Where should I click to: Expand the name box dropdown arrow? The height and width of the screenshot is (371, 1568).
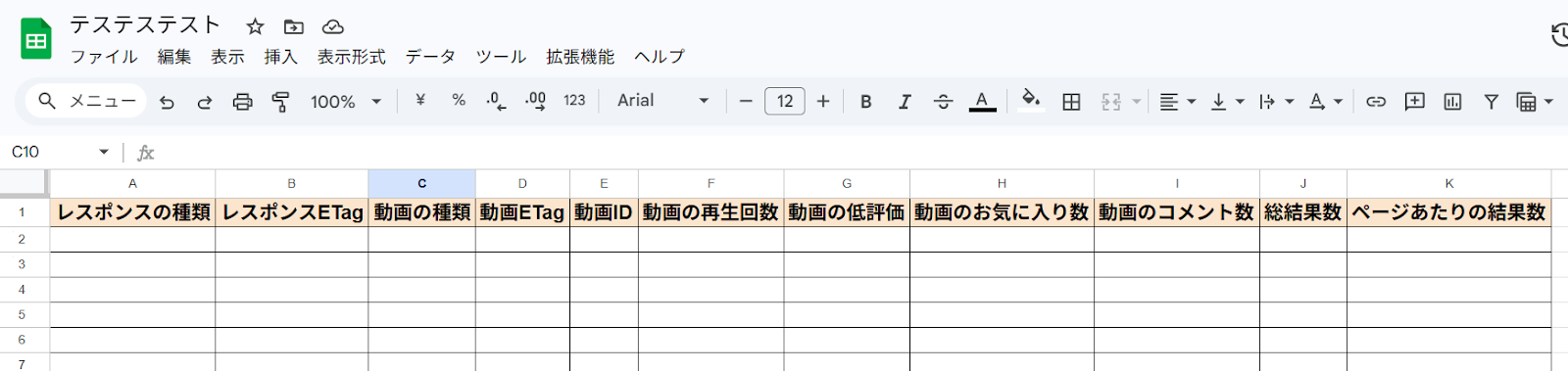[104, 152]
